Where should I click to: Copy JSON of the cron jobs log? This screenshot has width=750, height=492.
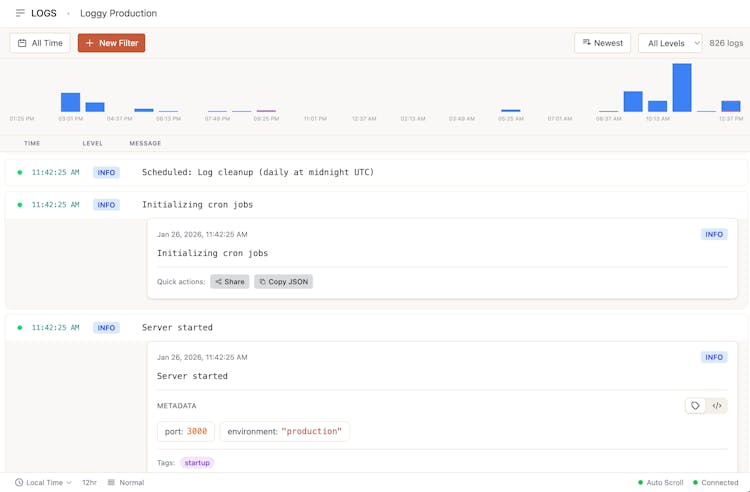tap(283, 282)
